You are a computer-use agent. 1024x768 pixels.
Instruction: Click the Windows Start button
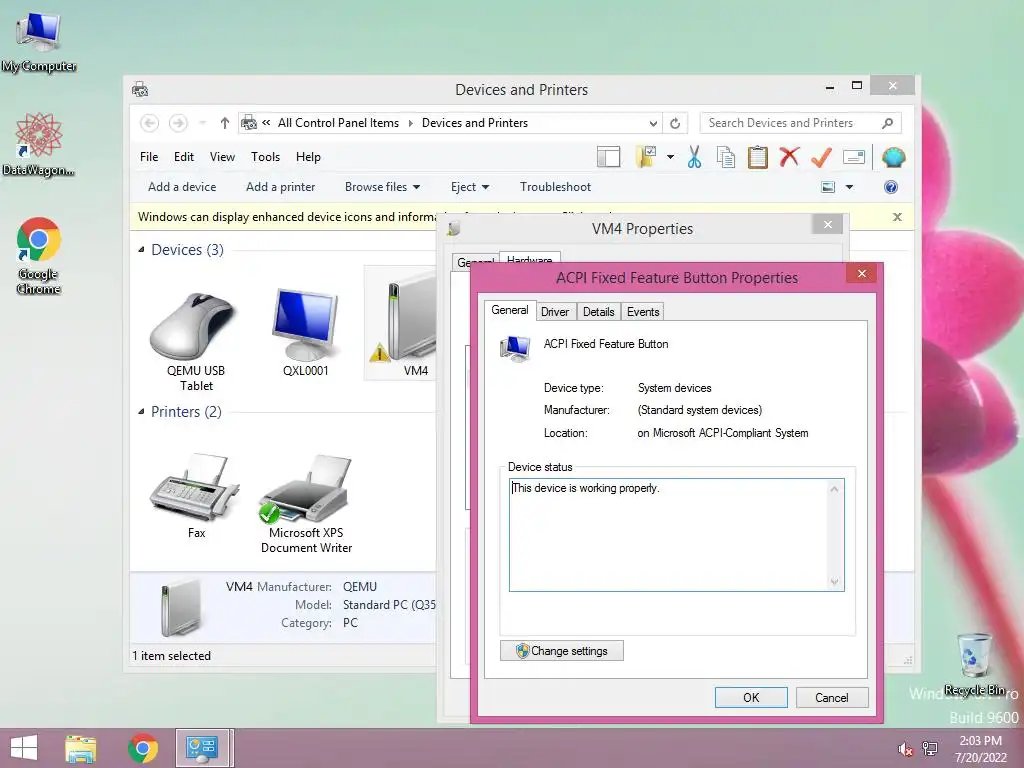tap(24, 748)
